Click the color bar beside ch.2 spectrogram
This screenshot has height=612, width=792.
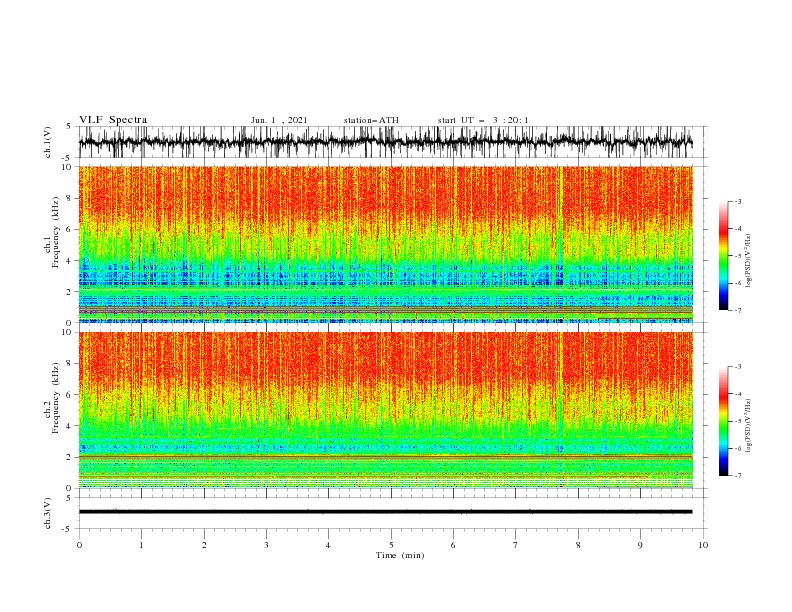(723, 421)
